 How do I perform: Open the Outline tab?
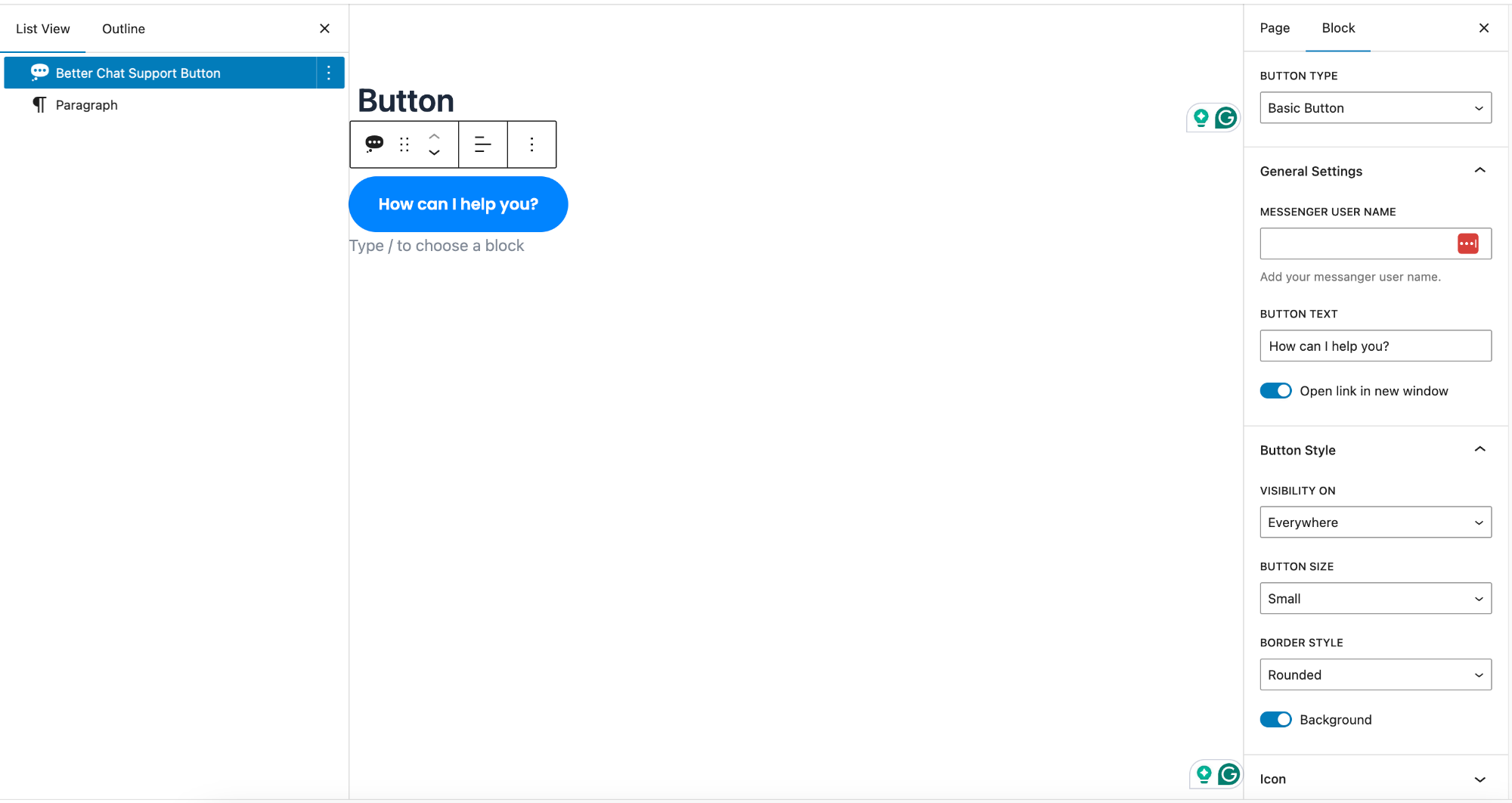coord(122,28)
